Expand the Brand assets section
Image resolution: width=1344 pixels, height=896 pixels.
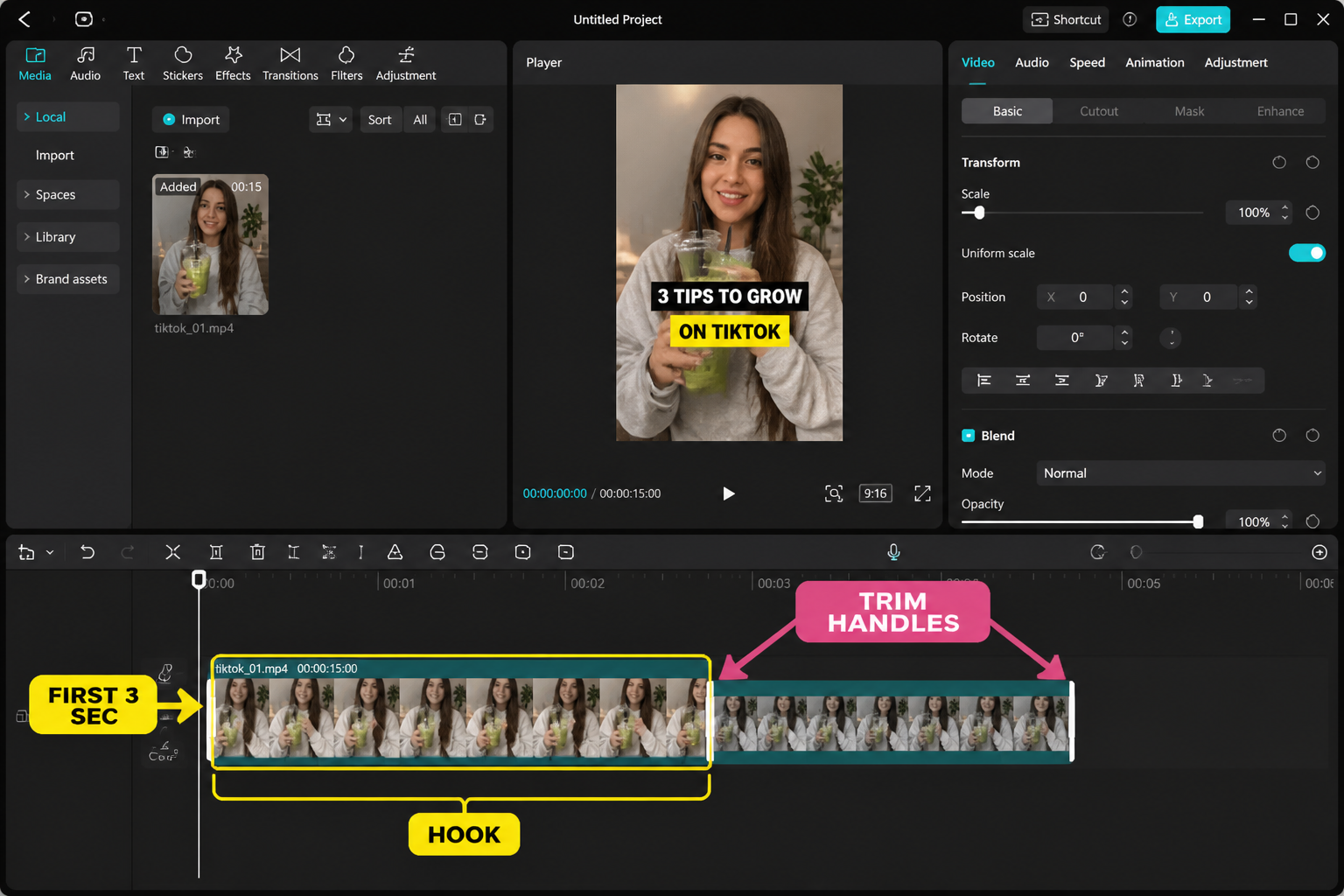(67, 279)
